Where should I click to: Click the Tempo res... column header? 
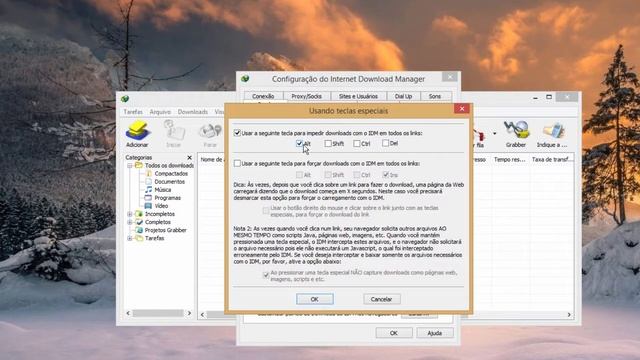click(x=509, y=160)
